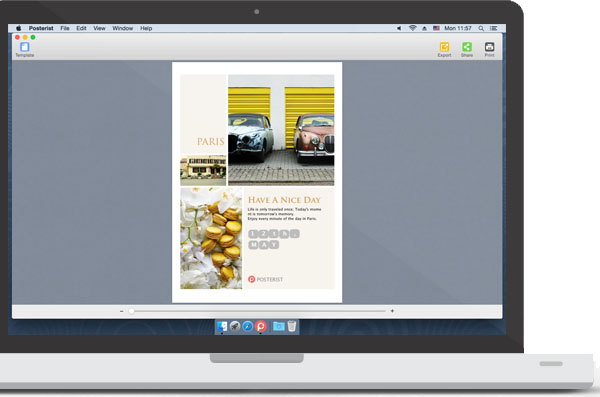
Task: Open Posterist from the Dock
Action: (x=261, y=326)
